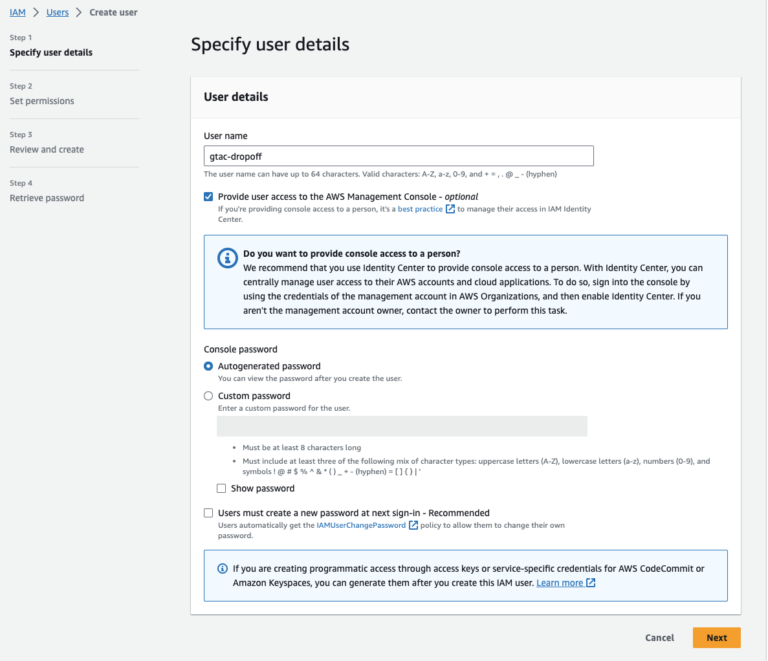The image size is (768, 661).
Task: Check Users must create new password at next sign-in
Action: coord(208,513)
